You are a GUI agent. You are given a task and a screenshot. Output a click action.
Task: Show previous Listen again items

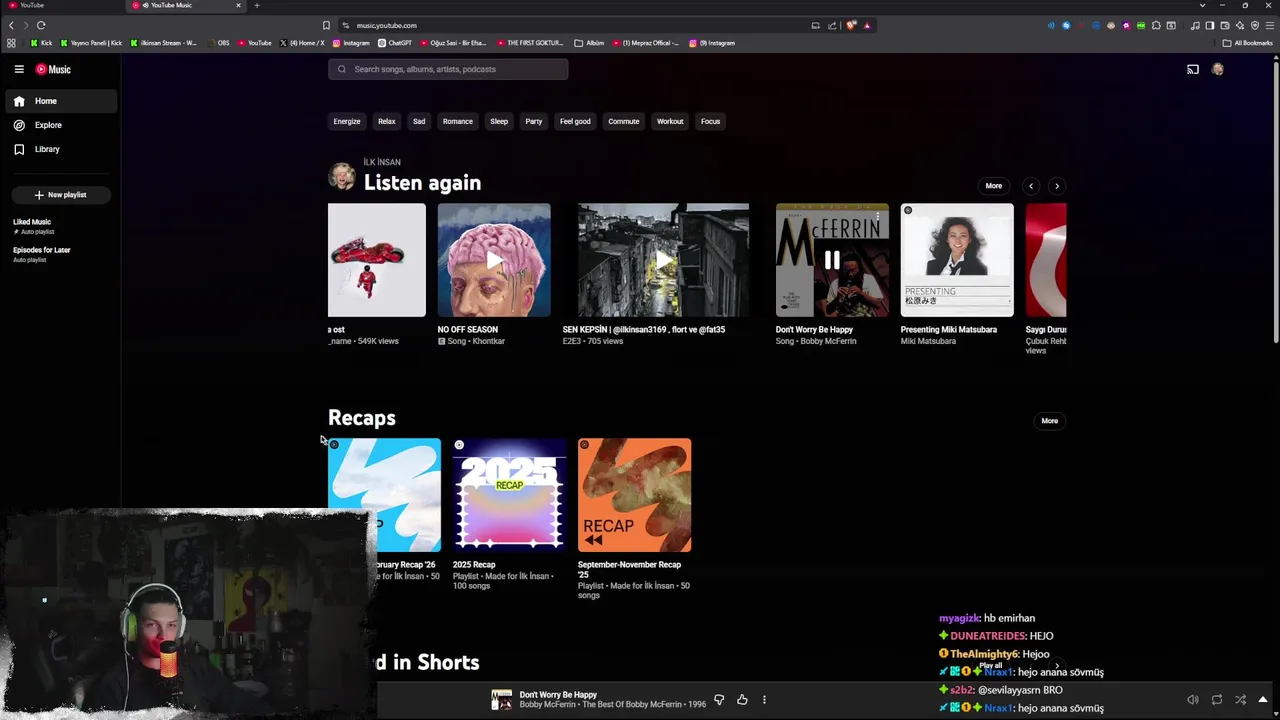(x=1031, y=186)
